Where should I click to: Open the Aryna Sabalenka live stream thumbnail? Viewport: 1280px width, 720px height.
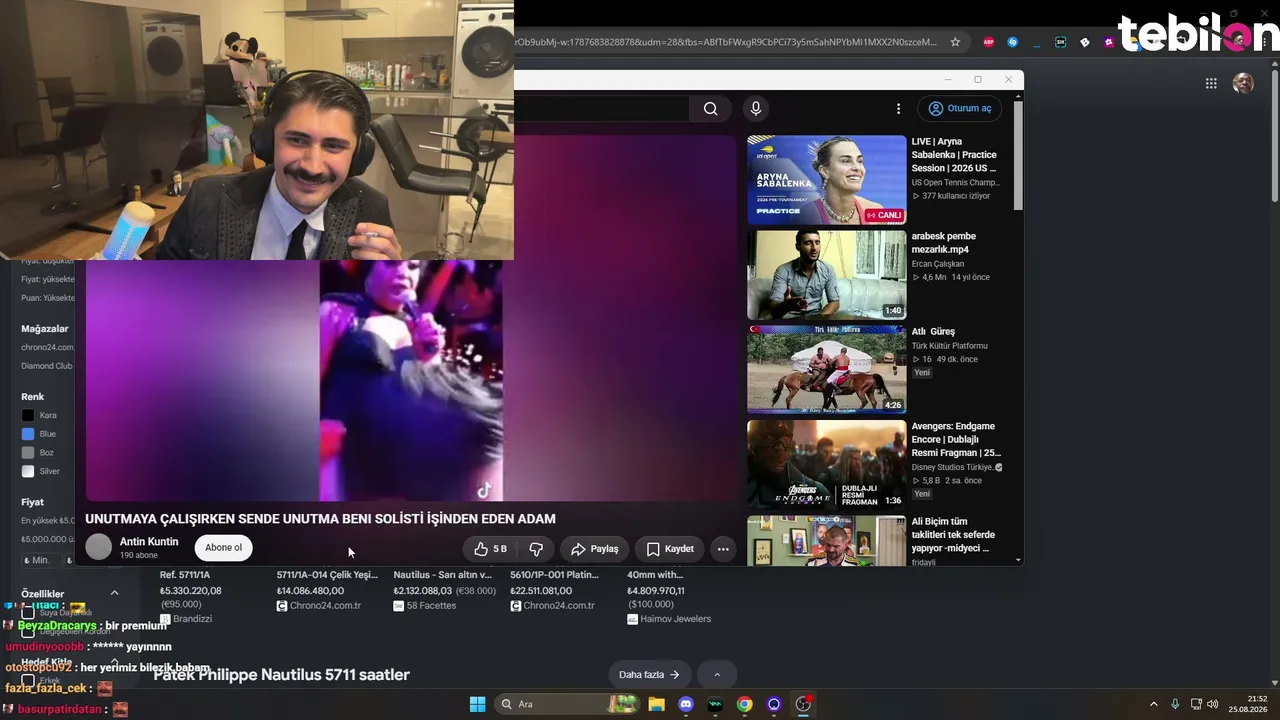tap(827, 180)
